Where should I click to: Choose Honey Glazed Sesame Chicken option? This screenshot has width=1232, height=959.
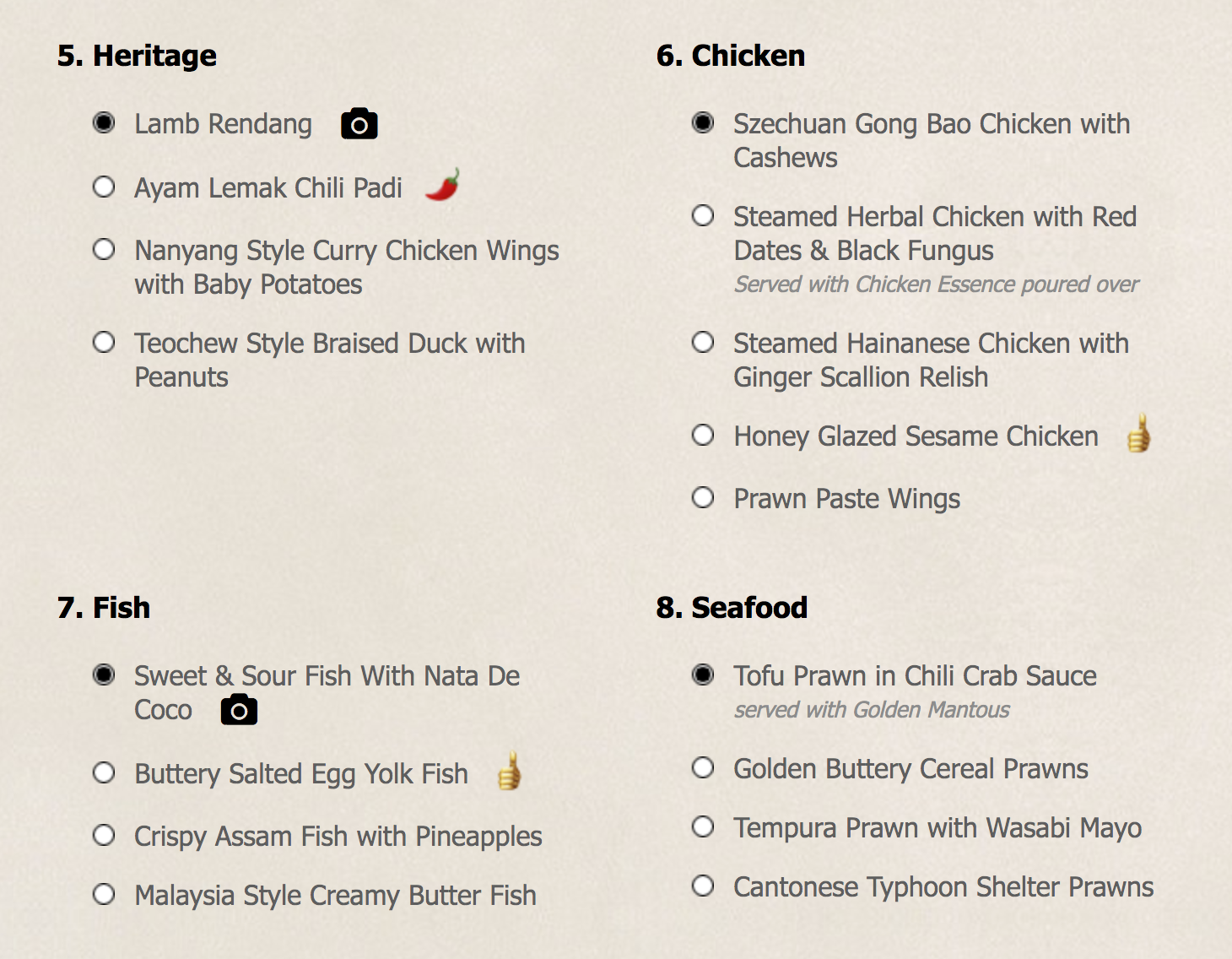[703, 436]
